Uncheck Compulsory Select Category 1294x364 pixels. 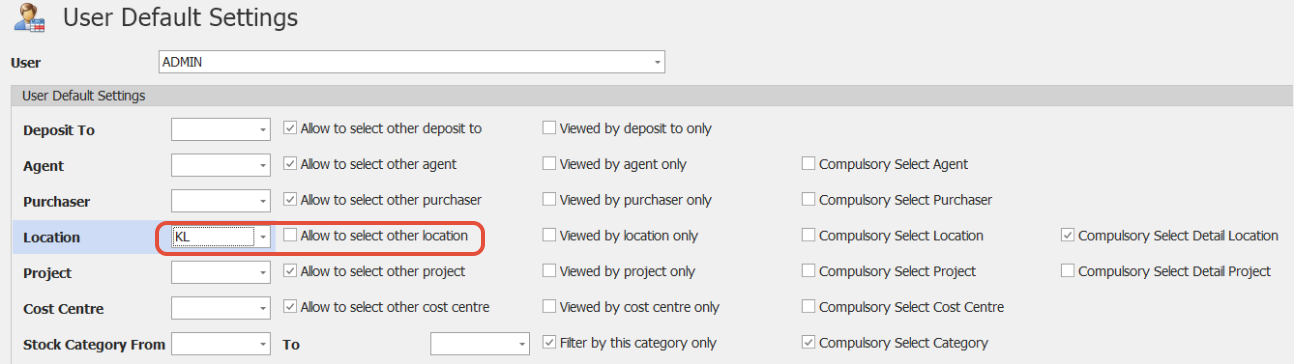[x=808, y=343]
